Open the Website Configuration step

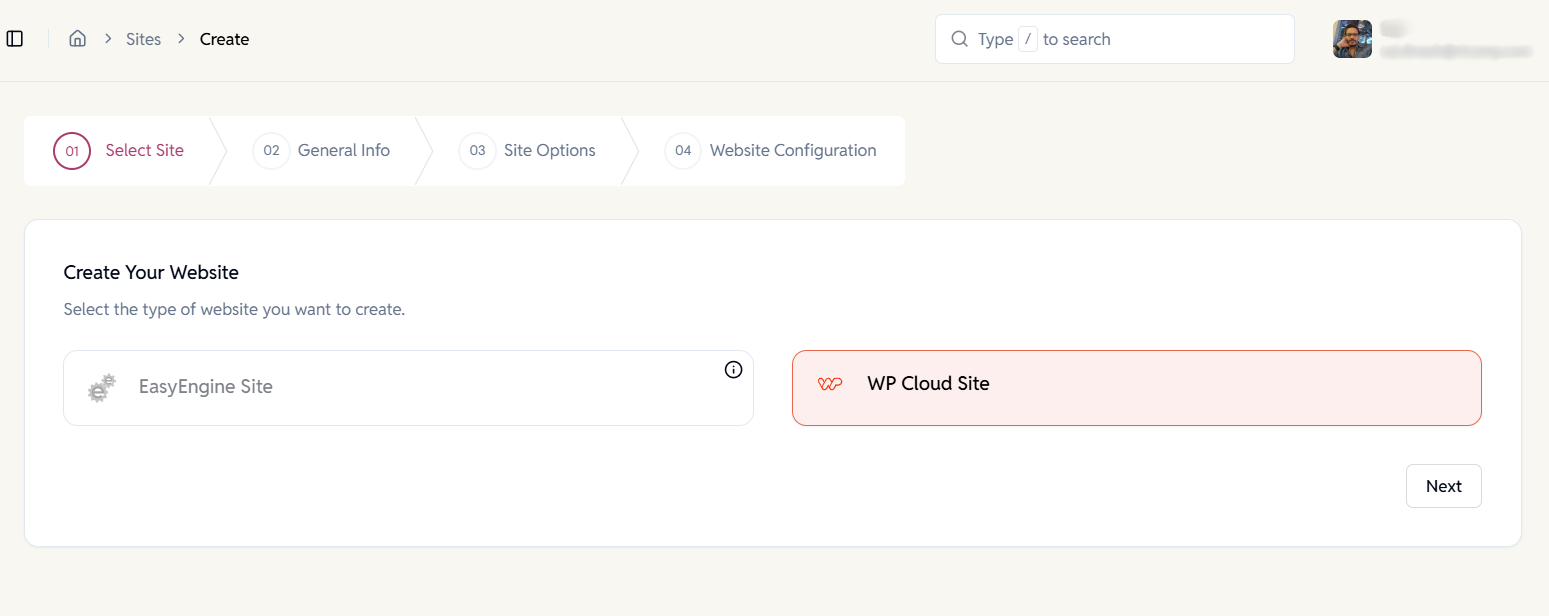(793, 150)
